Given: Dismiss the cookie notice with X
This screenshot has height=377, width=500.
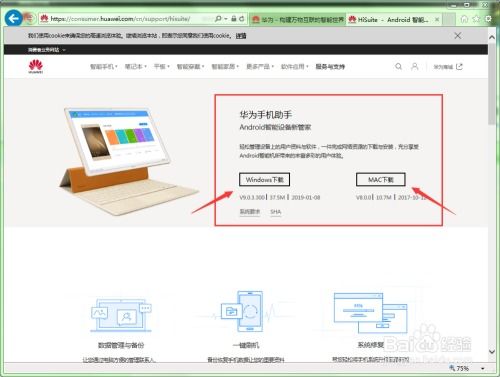Looking at the screenshot, I should [458, 35].
